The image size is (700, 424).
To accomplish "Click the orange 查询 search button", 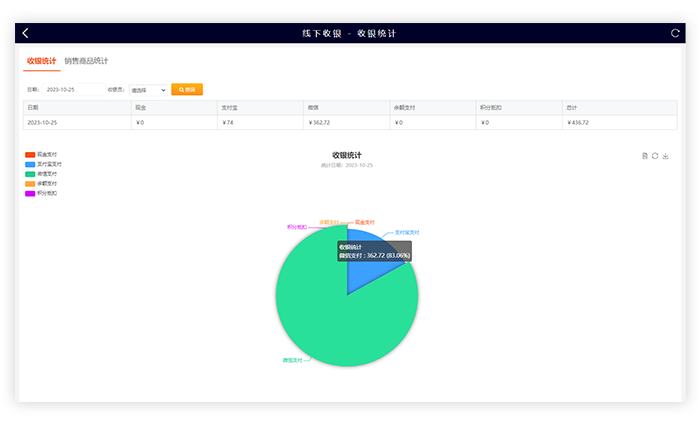I will click(x=187, y=89).
